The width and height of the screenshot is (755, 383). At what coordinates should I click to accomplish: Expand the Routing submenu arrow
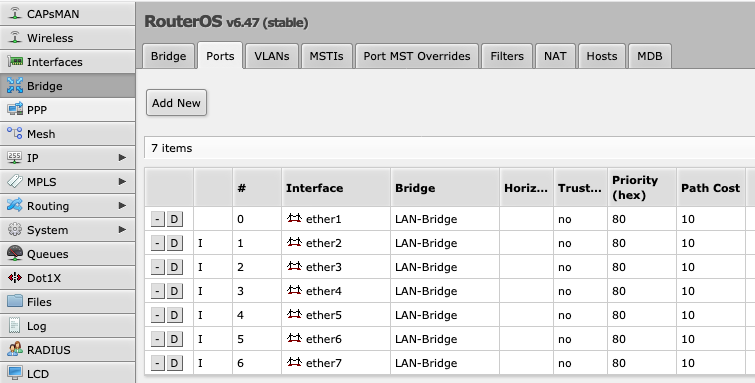click(122, 206)
